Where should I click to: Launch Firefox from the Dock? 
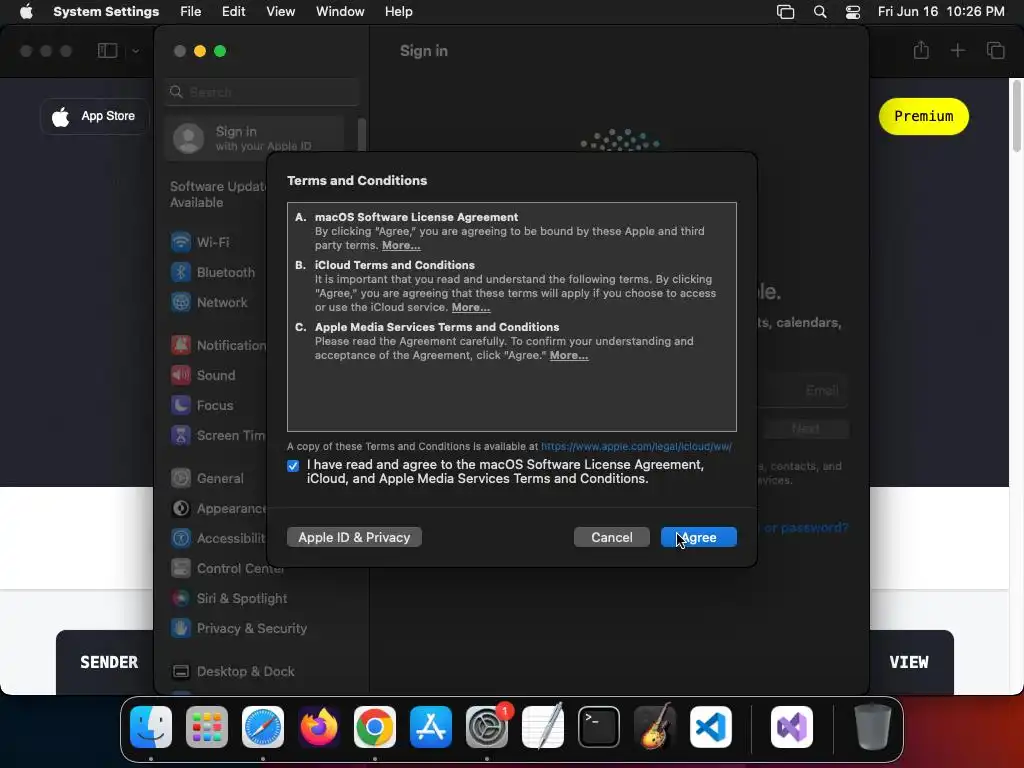(x=319, y=726)
